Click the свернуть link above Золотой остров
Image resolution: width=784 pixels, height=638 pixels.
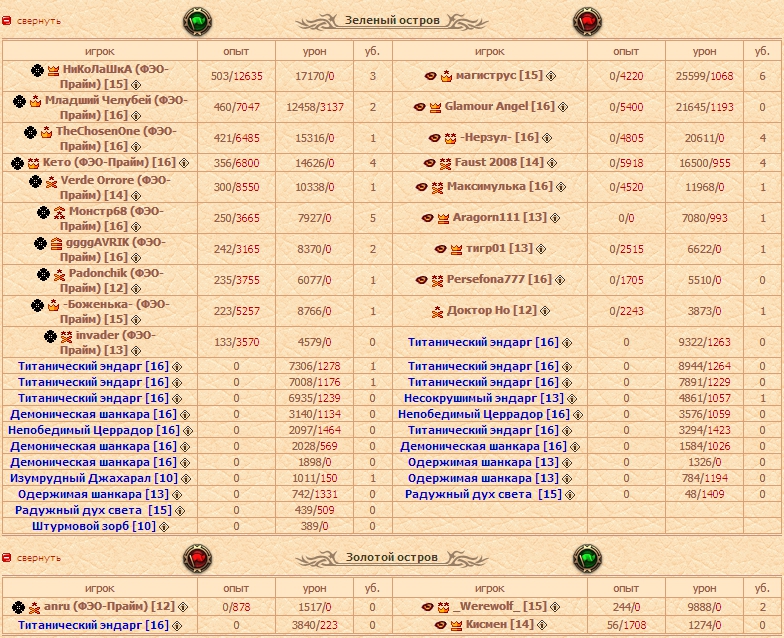[x=38, y=558]
